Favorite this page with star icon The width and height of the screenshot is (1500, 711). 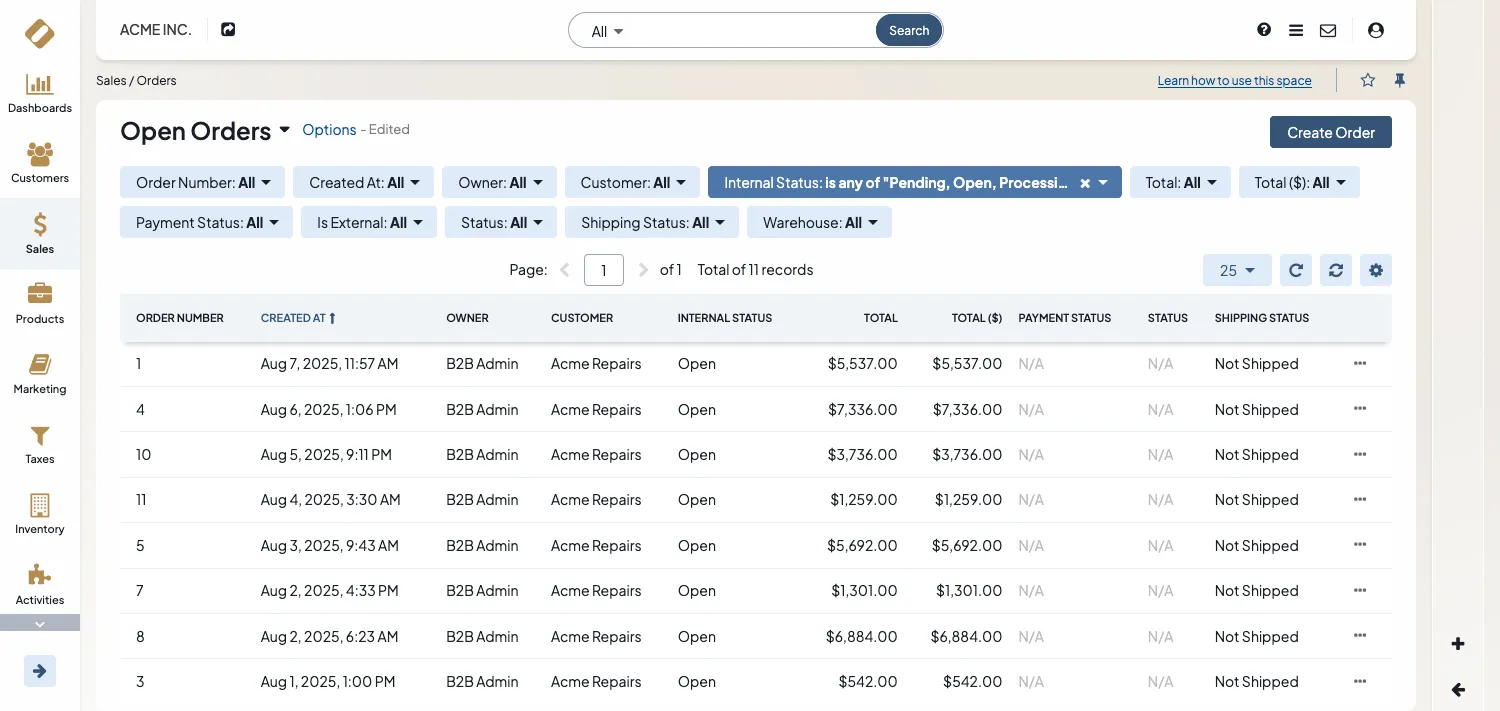tap(1368, 80)
